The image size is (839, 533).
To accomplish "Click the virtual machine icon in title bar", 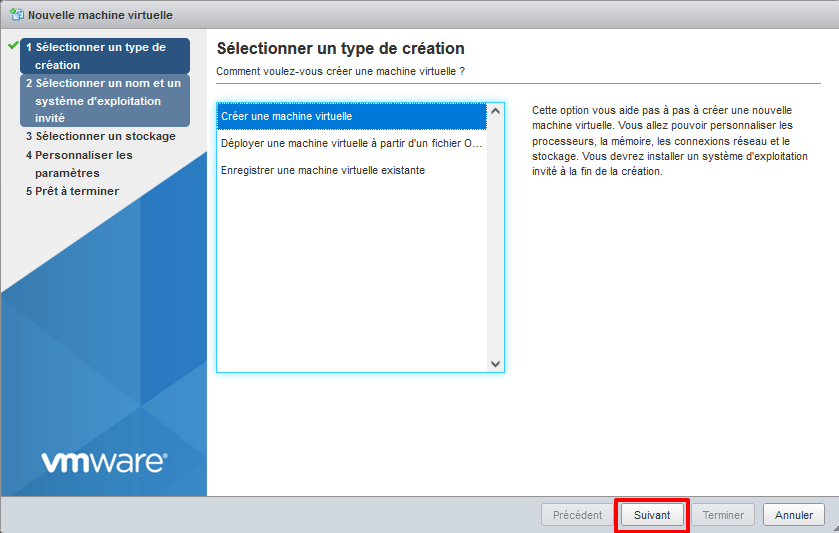I will click(16, 15).
